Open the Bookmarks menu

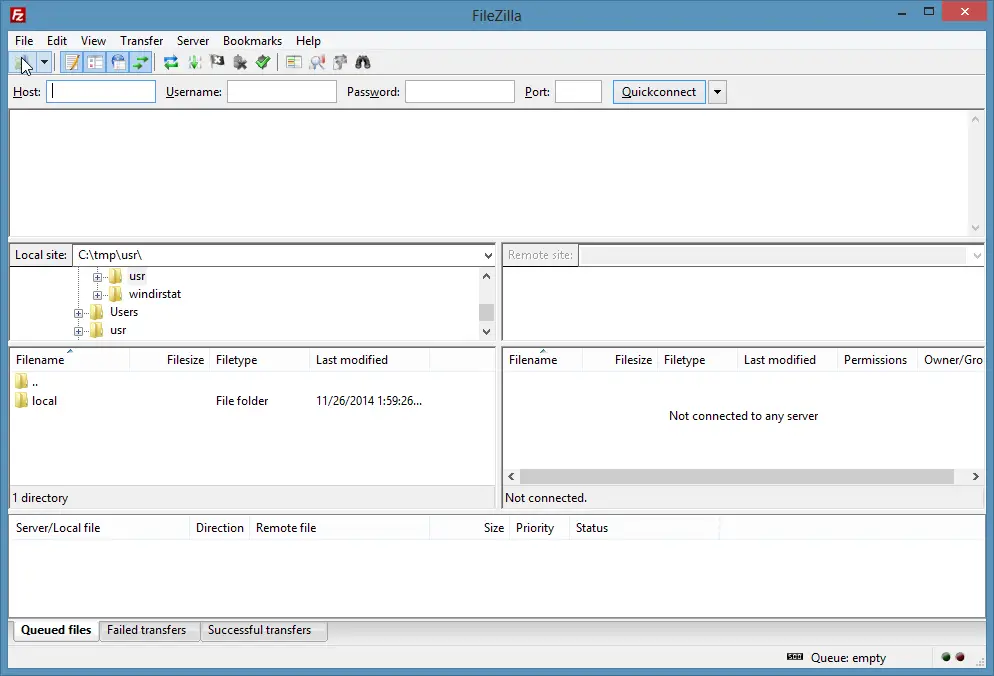click(x=252, y=41)
